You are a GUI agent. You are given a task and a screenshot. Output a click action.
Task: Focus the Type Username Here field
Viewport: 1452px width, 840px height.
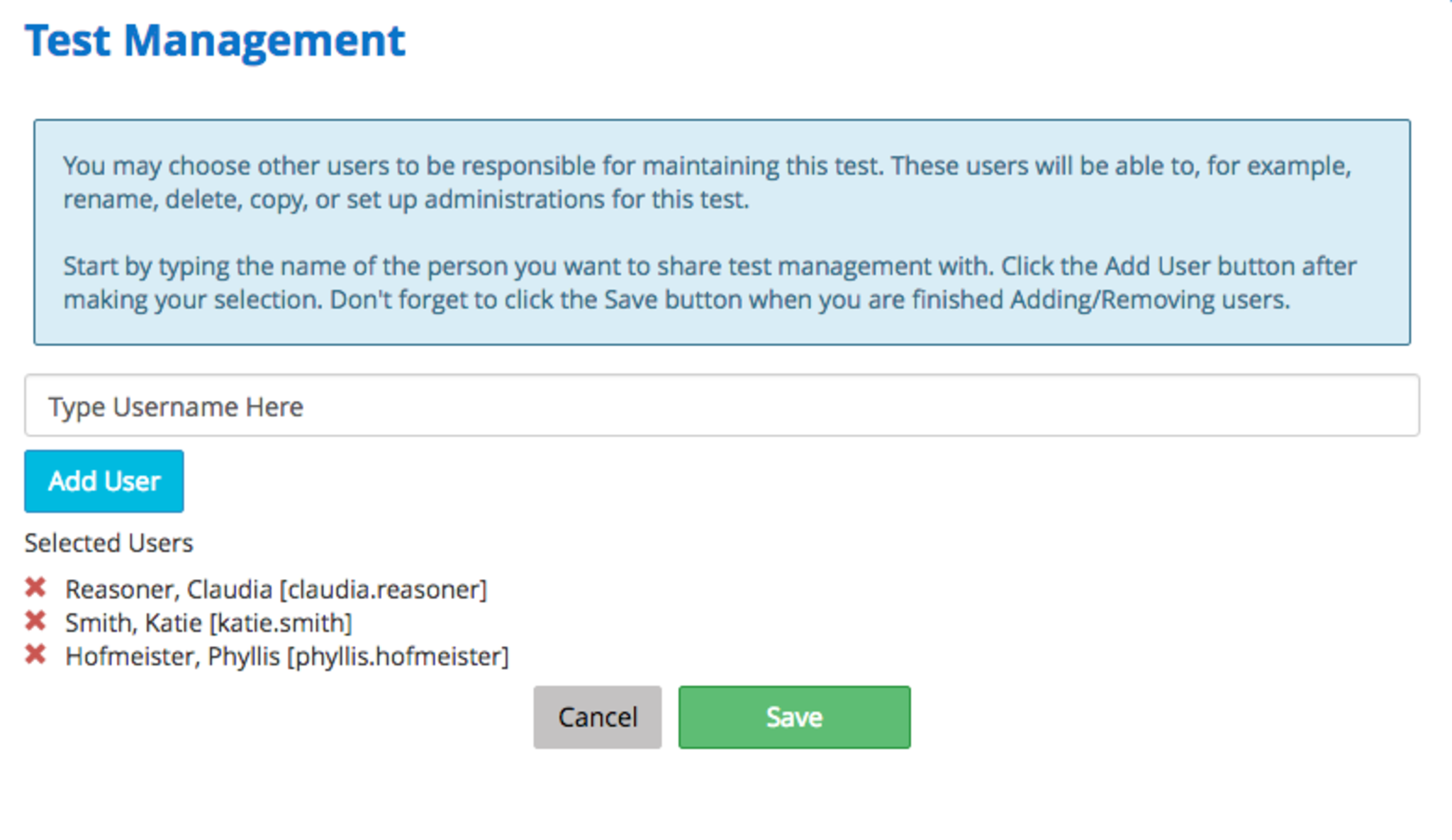click(722, 405)
